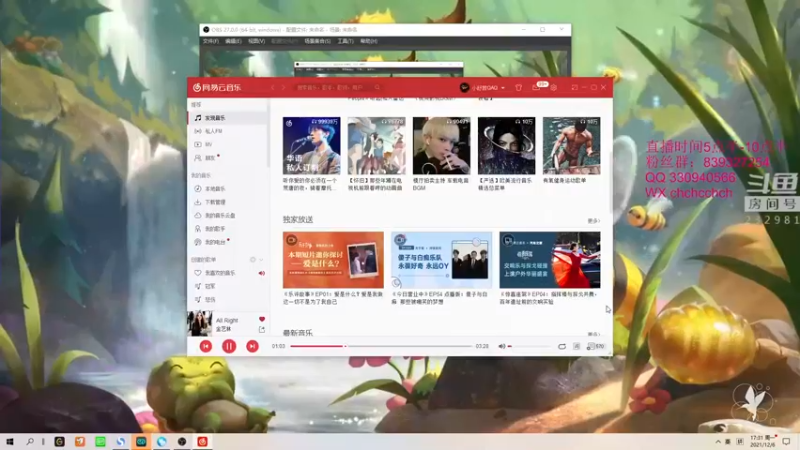Open 今日营业中 EP54 title link
Viewport: 800px width, 450px height.
440,298
